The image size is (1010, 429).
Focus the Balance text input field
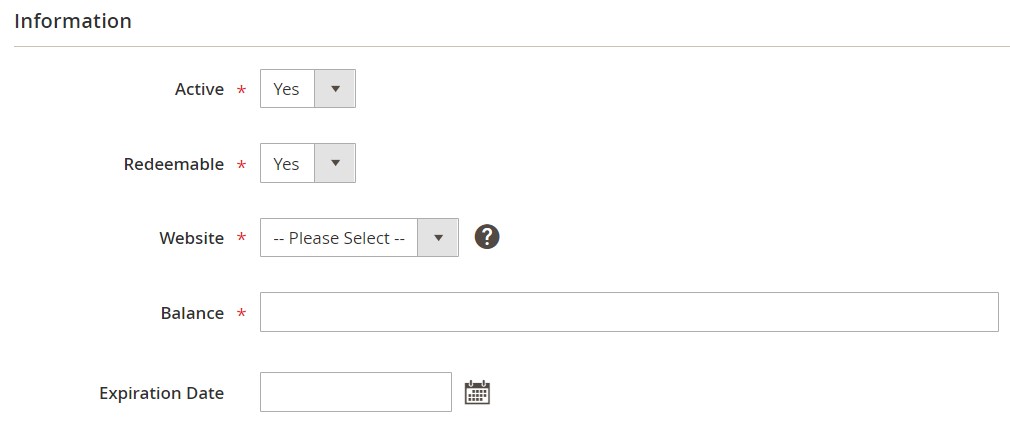[x=628, y=312]
